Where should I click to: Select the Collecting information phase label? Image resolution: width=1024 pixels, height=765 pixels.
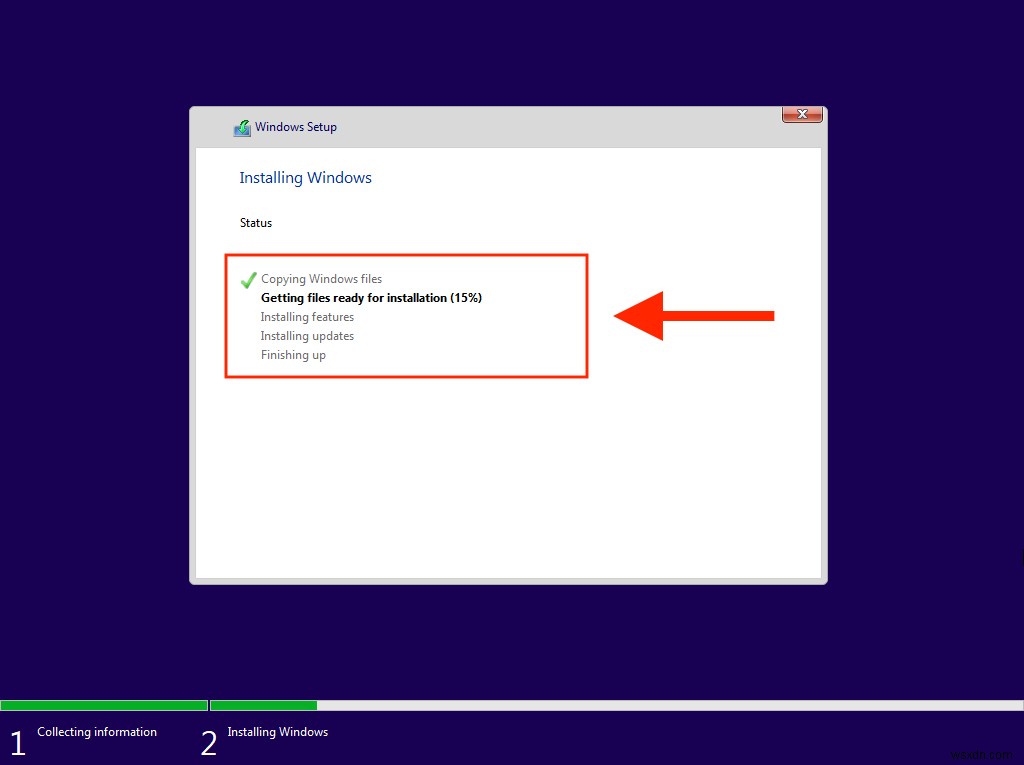click(97, 731)
